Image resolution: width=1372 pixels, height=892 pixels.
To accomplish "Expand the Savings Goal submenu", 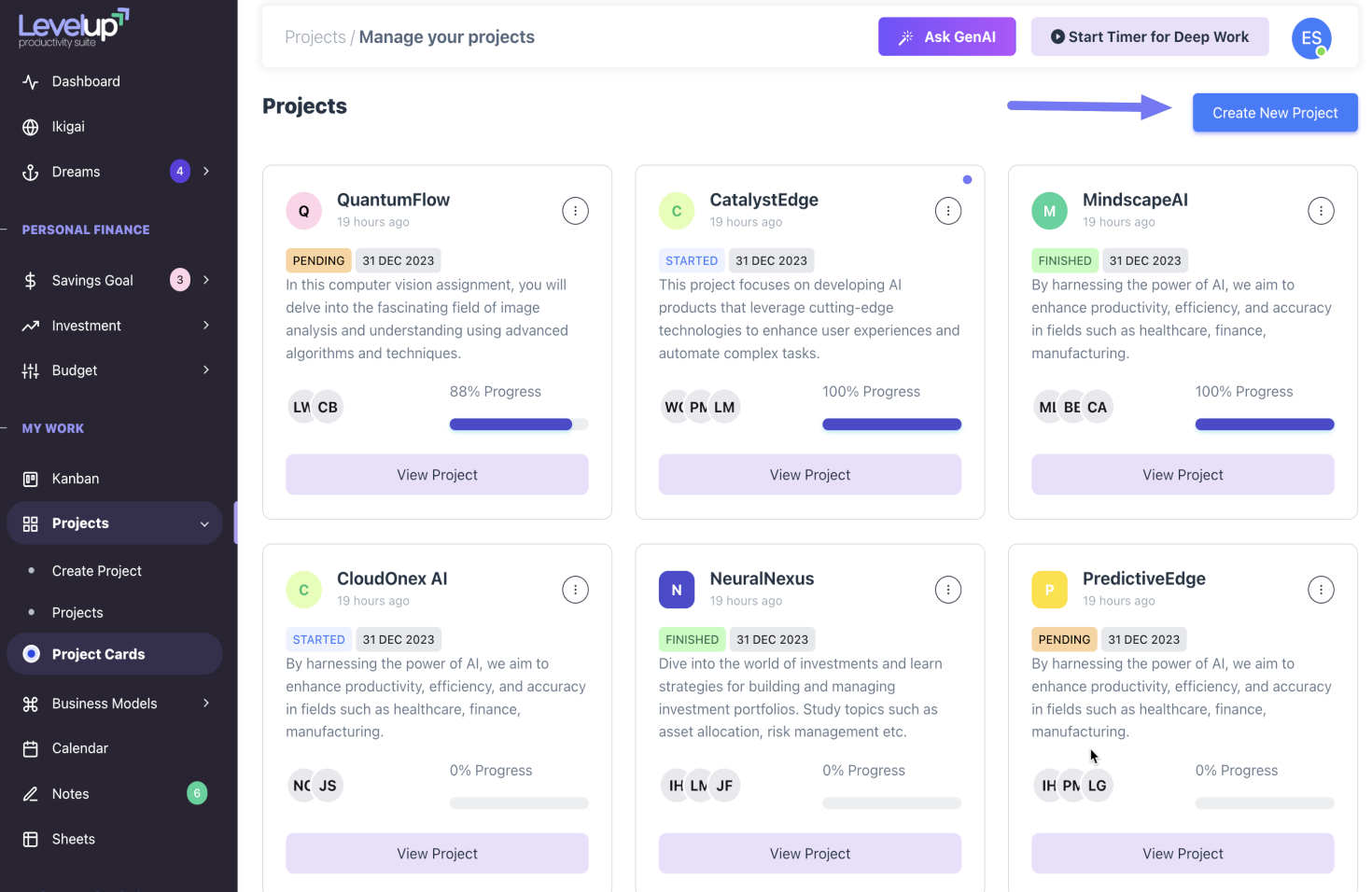I will (x=206, y=280).
